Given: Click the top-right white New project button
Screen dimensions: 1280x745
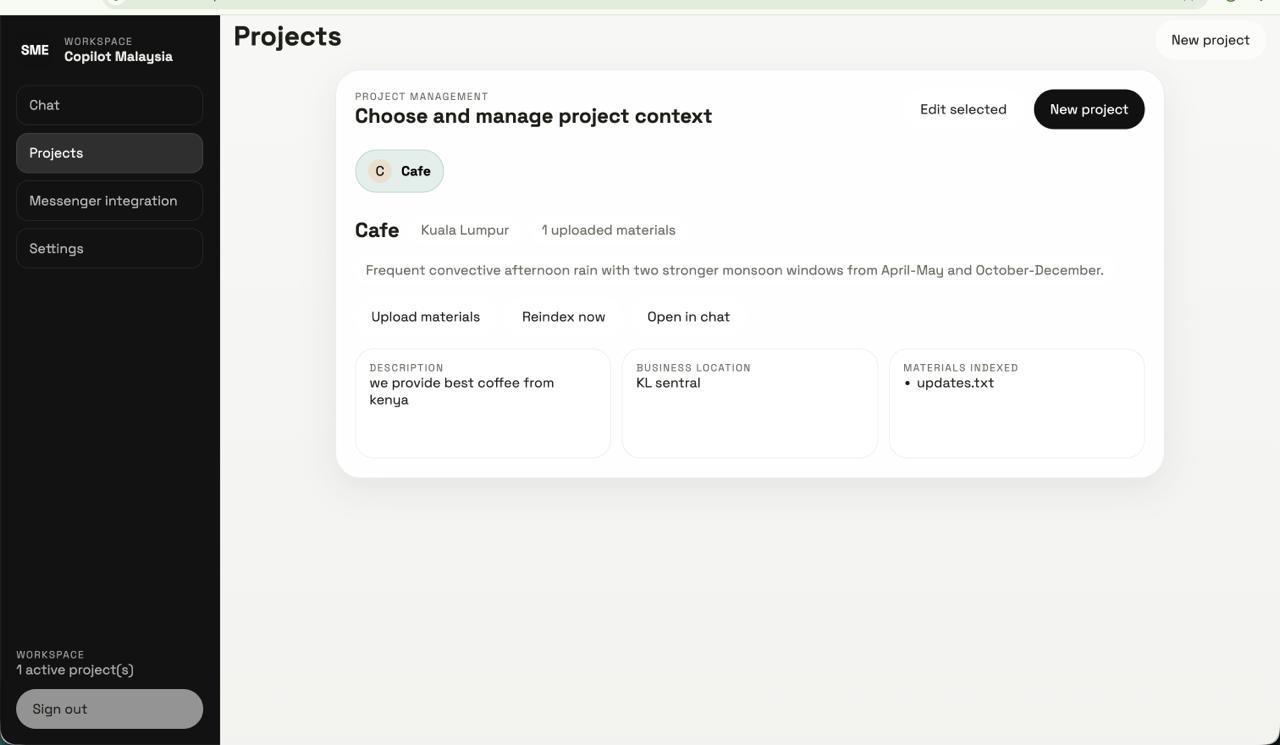Looking at the screenshot, I should (x=1210, y=40).
